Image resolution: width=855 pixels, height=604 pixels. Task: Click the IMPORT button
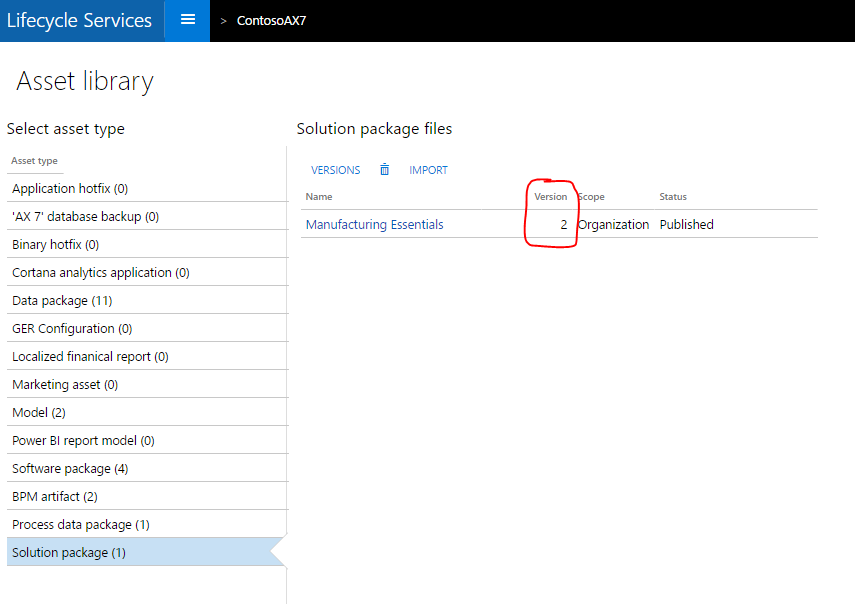pyautogui.click(x=428, y=170)
